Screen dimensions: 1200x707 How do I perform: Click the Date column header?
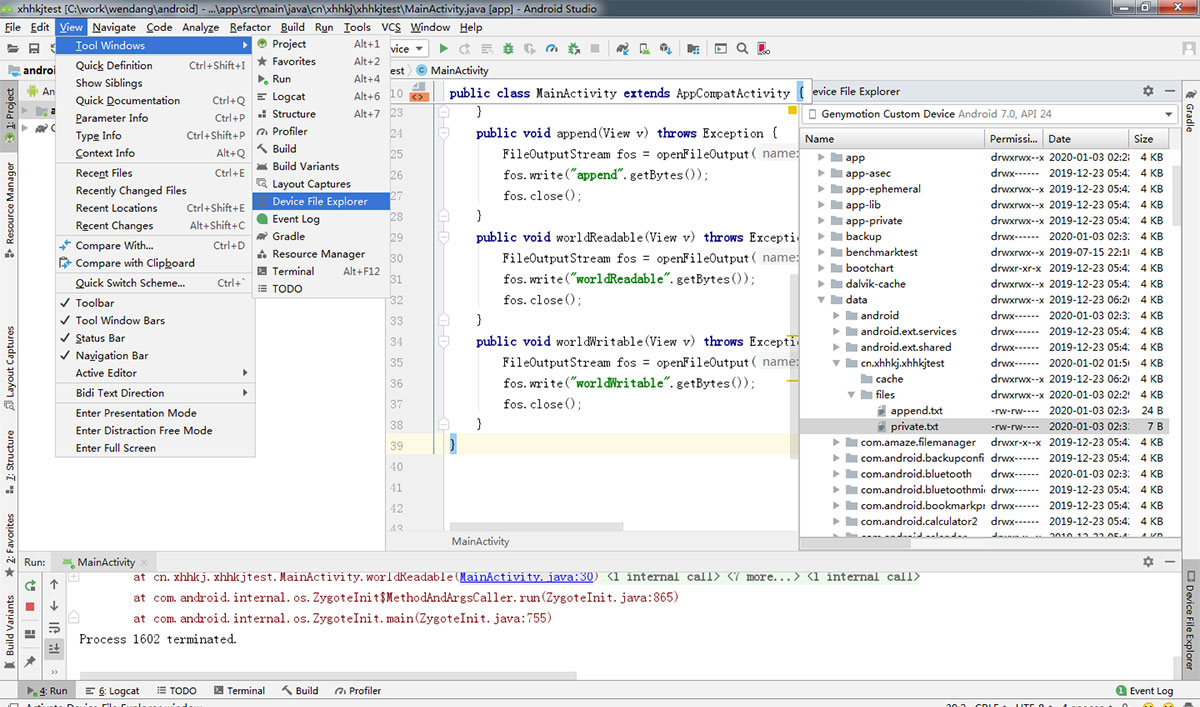(1086, 139)
